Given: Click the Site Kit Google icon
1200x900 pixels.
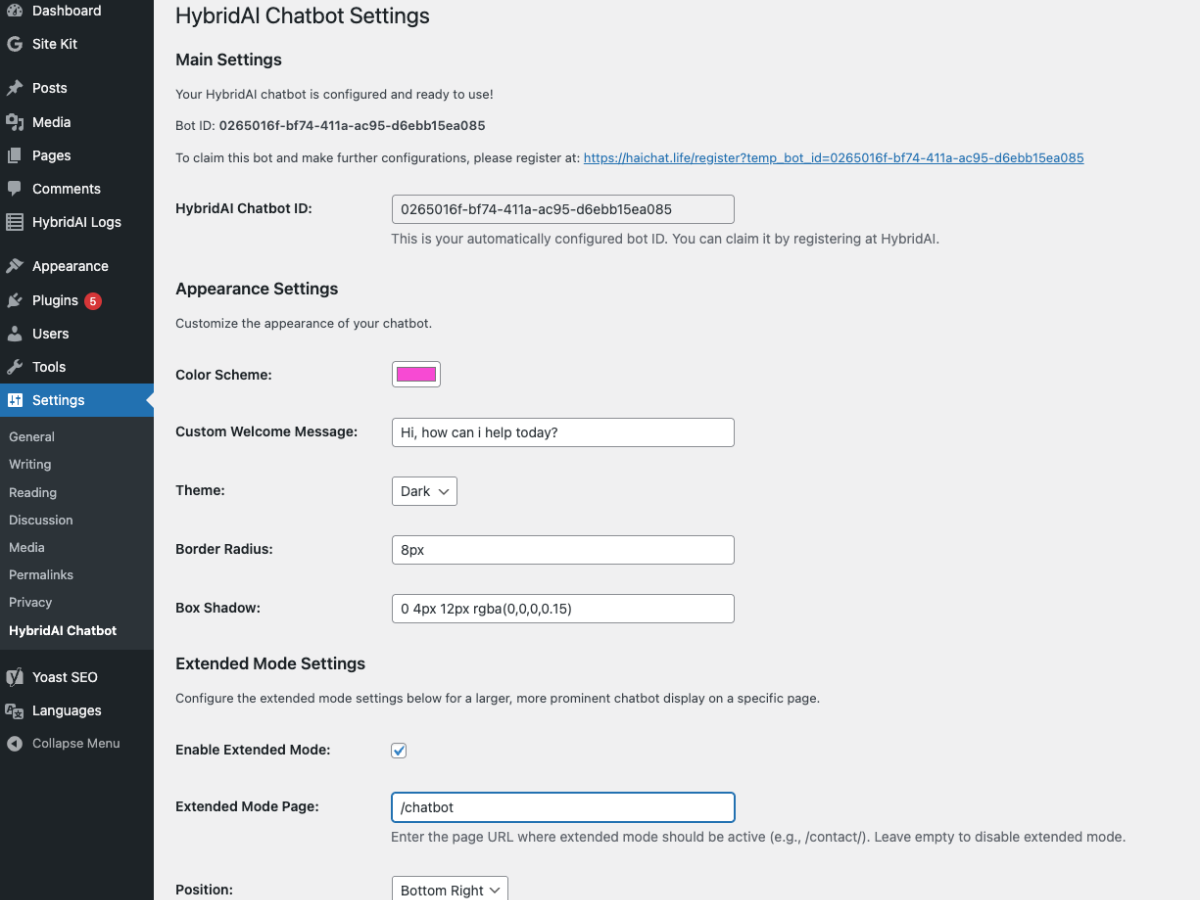Looking at the screenshot, I should (x=15, y=44).
